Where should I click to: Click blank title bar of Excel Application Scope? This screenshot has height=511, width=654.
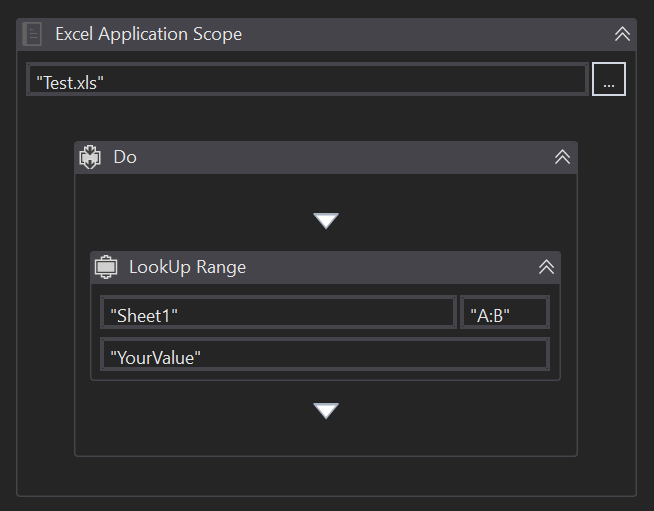click(420, 34)
